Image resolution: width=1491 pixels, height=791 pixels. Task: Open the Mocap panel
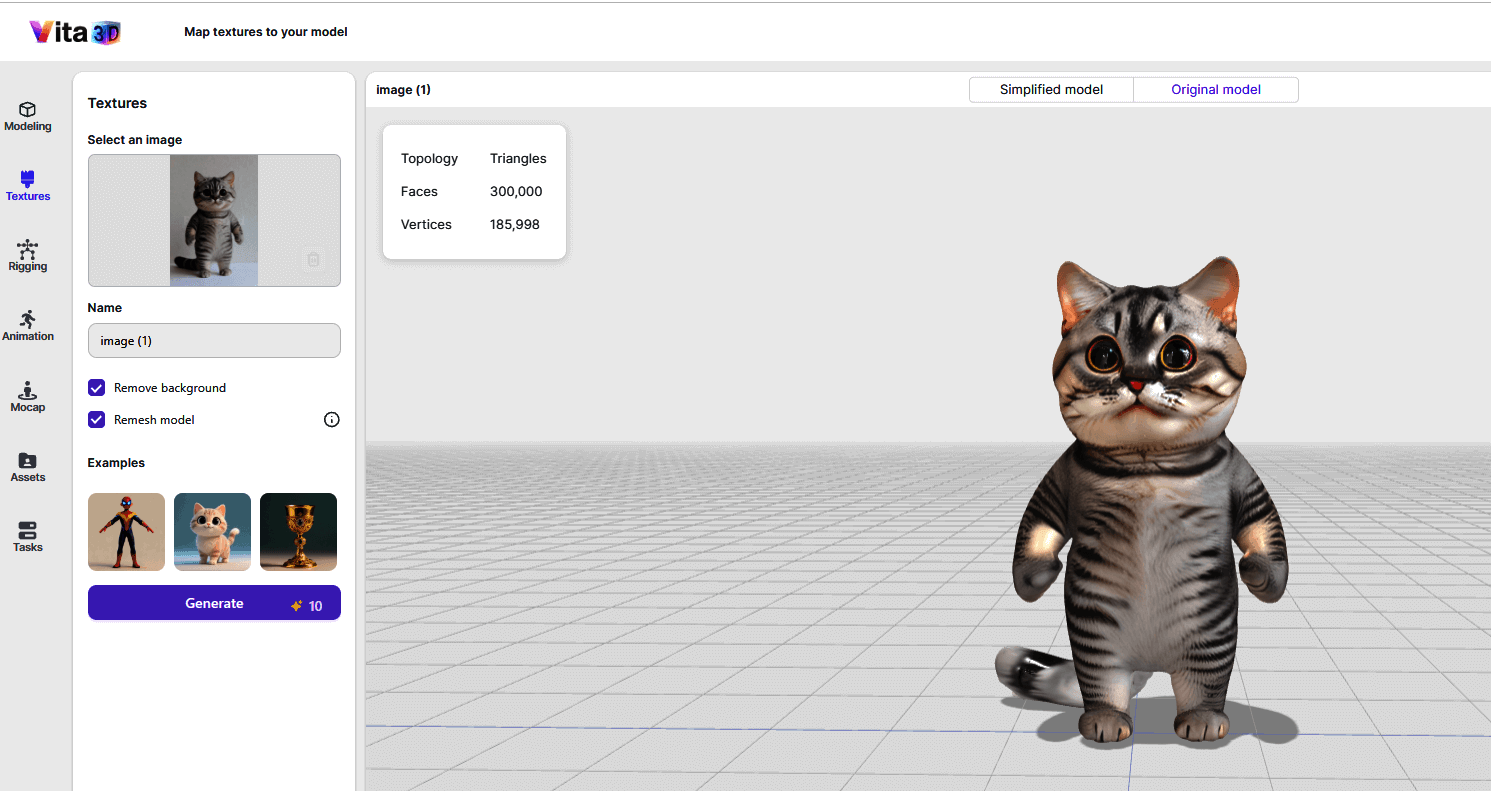click(28, 396)
